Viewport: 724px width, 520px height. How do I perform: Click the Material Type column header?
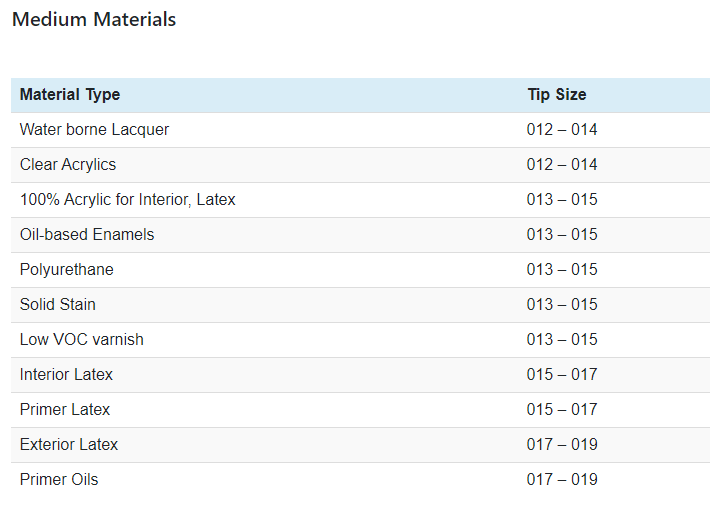[70, 95]
